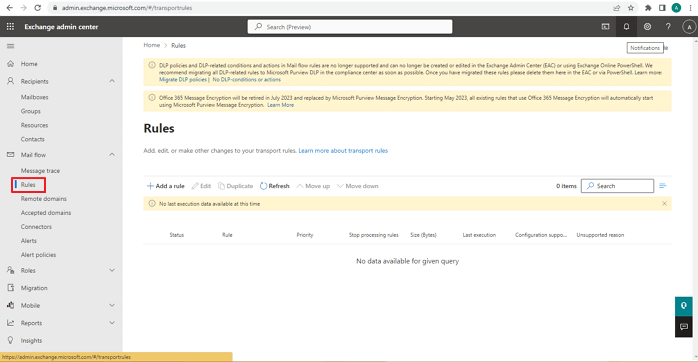Move up the selected rule
The image size is (698, 362).
[x=313, y=186]
